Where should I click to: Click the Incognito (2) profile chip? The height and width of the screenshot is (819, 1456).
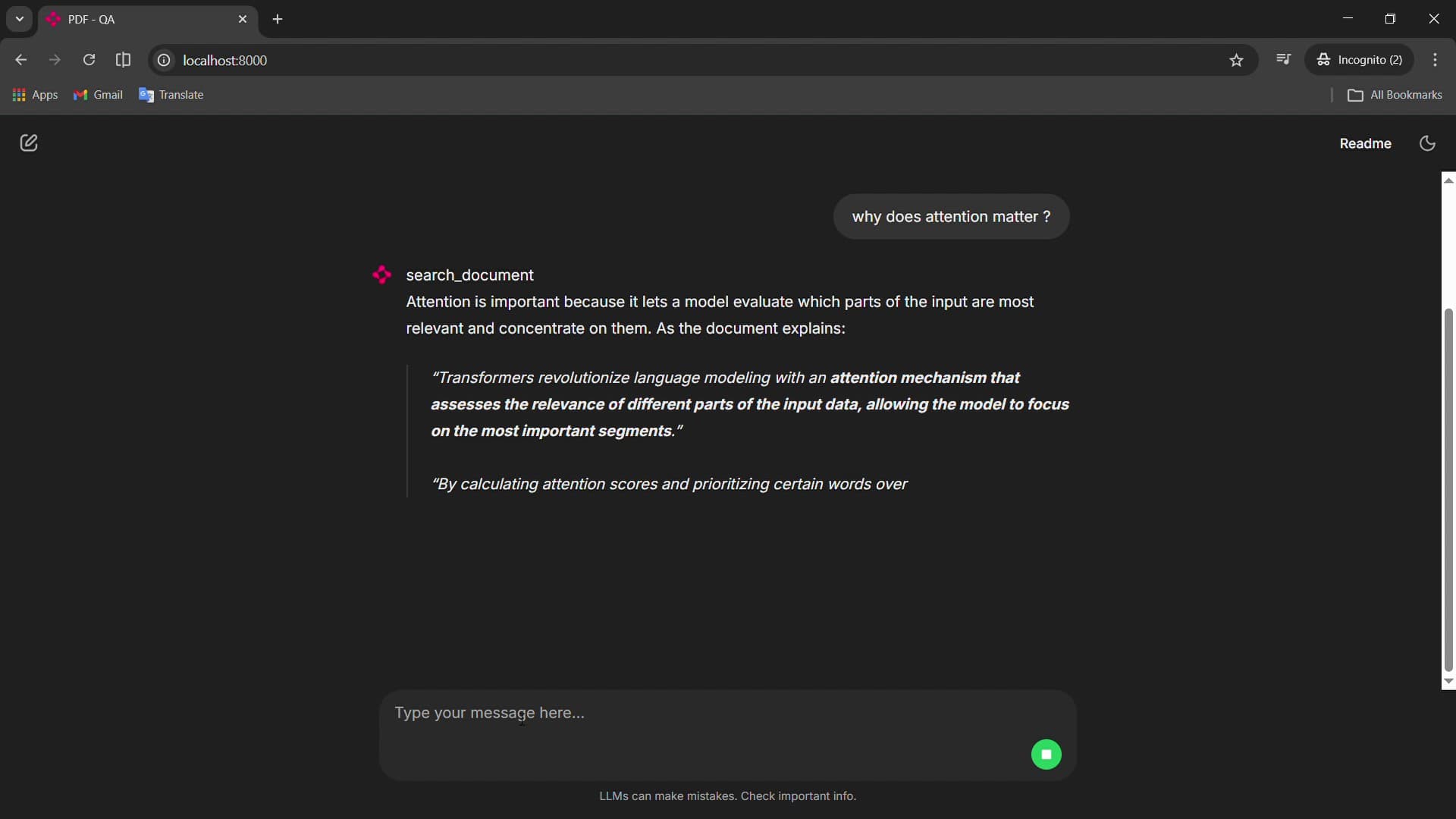click(1359, 60)
